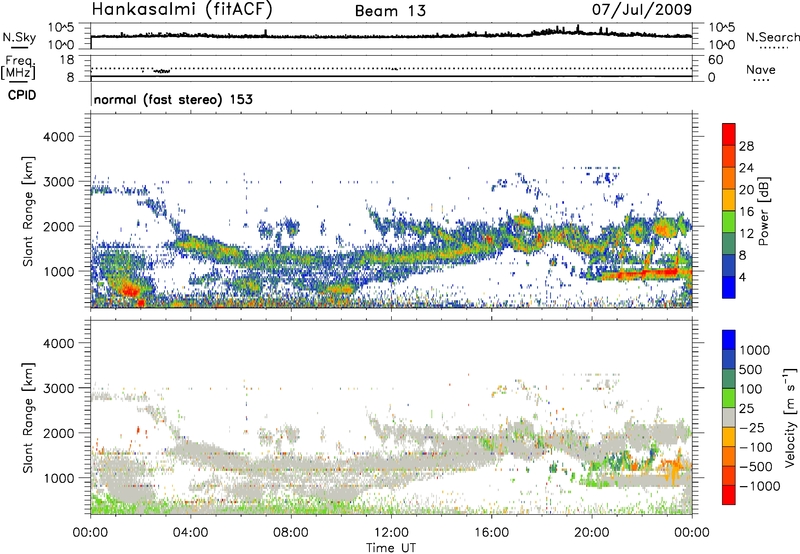Click the 3000 km tick of velocity panel
Viewport: 800px width, 554px height.
point(58,388)
